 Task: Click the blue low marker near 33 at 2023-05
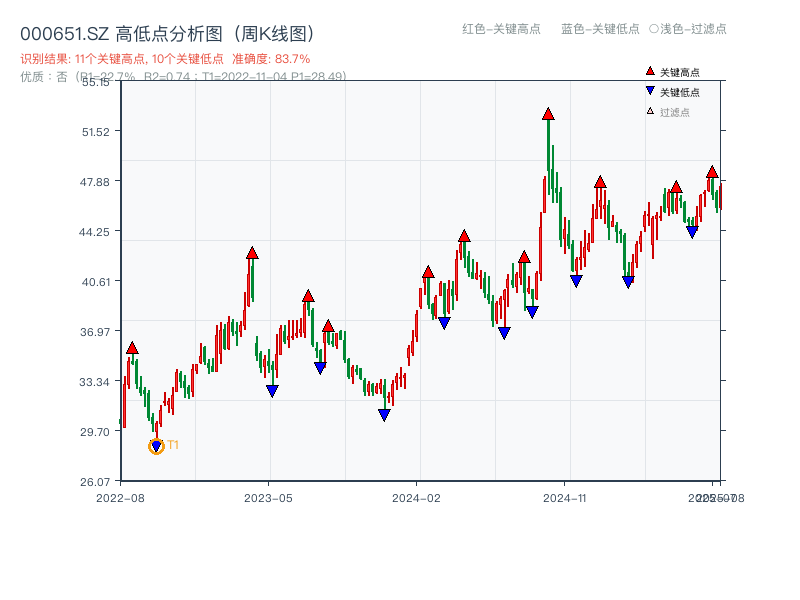[272, 391]
